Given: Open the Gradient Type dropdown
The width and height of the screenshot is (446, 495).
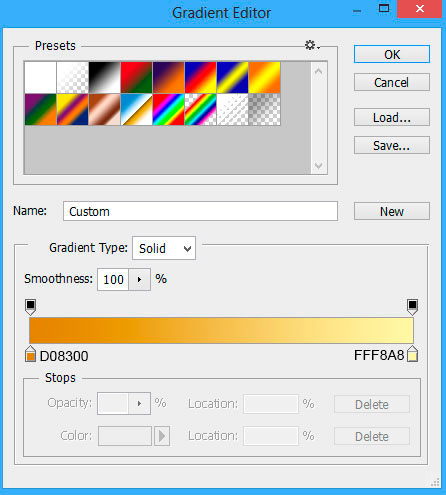Looking at the screenshot, I should [x=164, y=248].
